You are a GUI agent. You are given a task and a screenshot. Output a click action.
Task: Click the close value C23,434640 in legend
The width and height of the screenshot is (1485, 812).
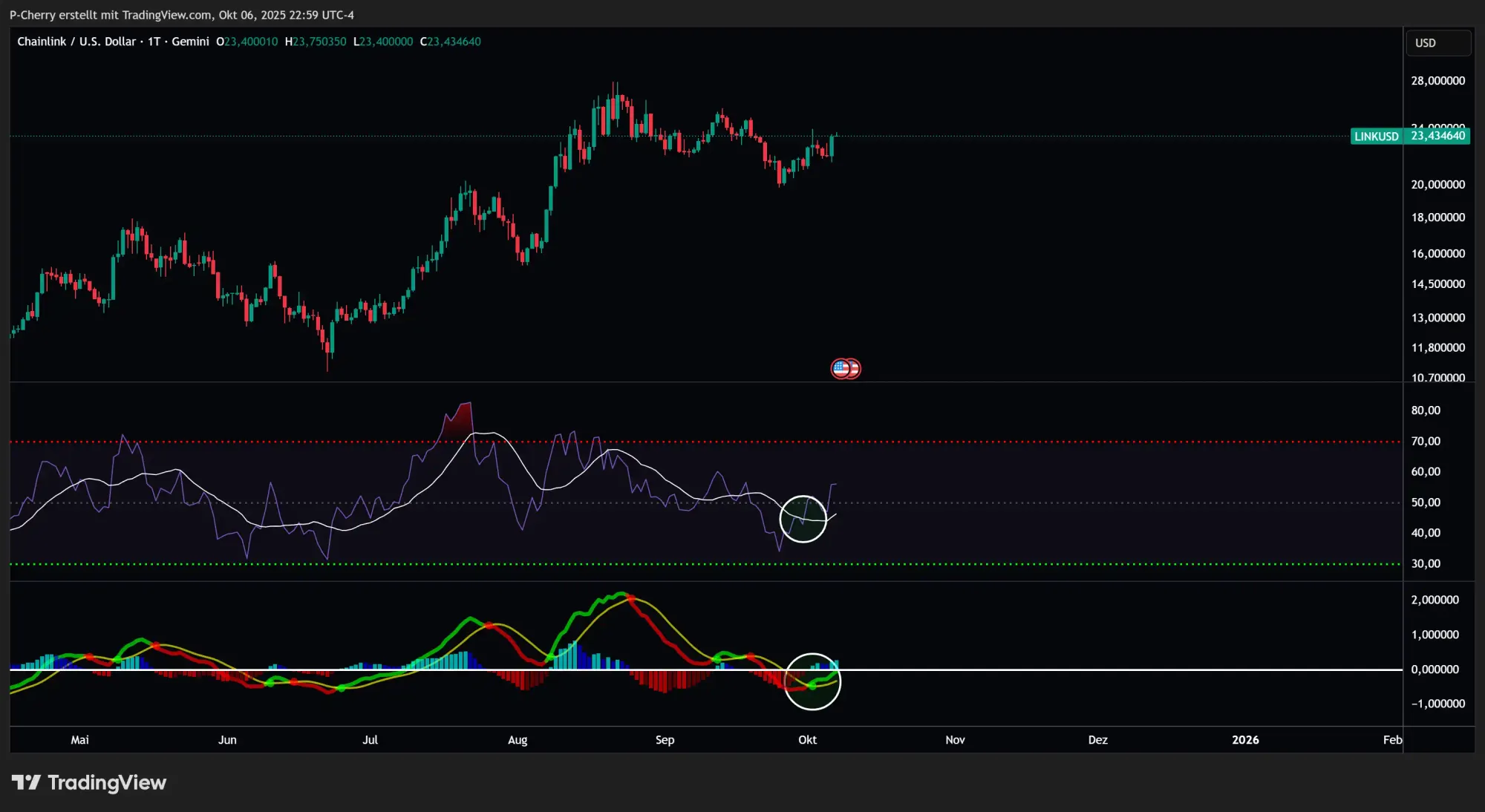[451, 42]
